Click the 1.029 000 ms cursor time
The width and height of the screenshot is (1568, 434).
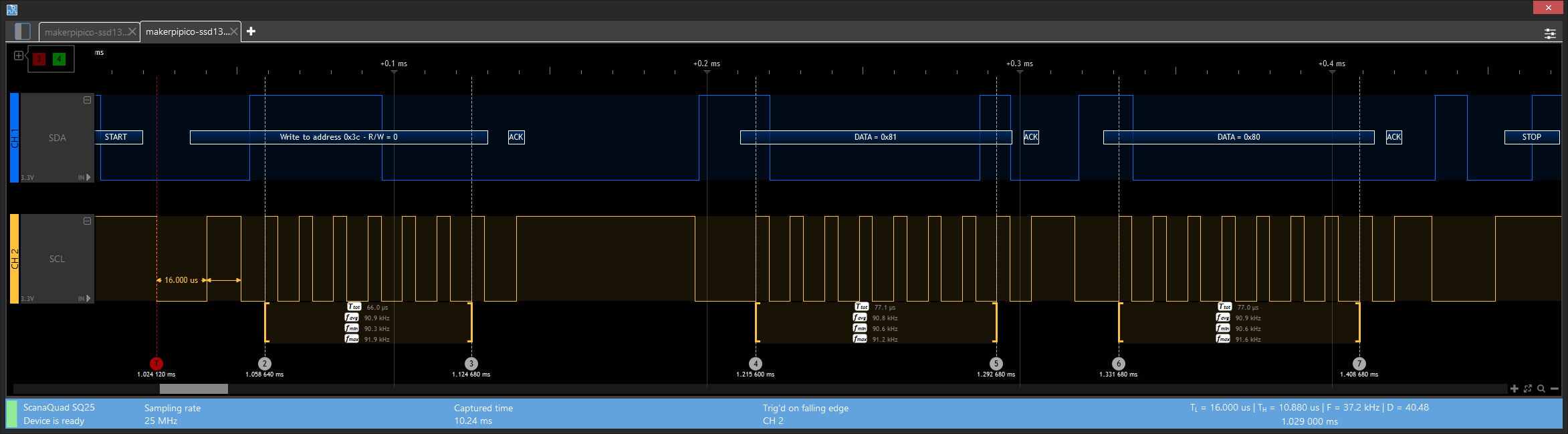(x=1310, y=421)
